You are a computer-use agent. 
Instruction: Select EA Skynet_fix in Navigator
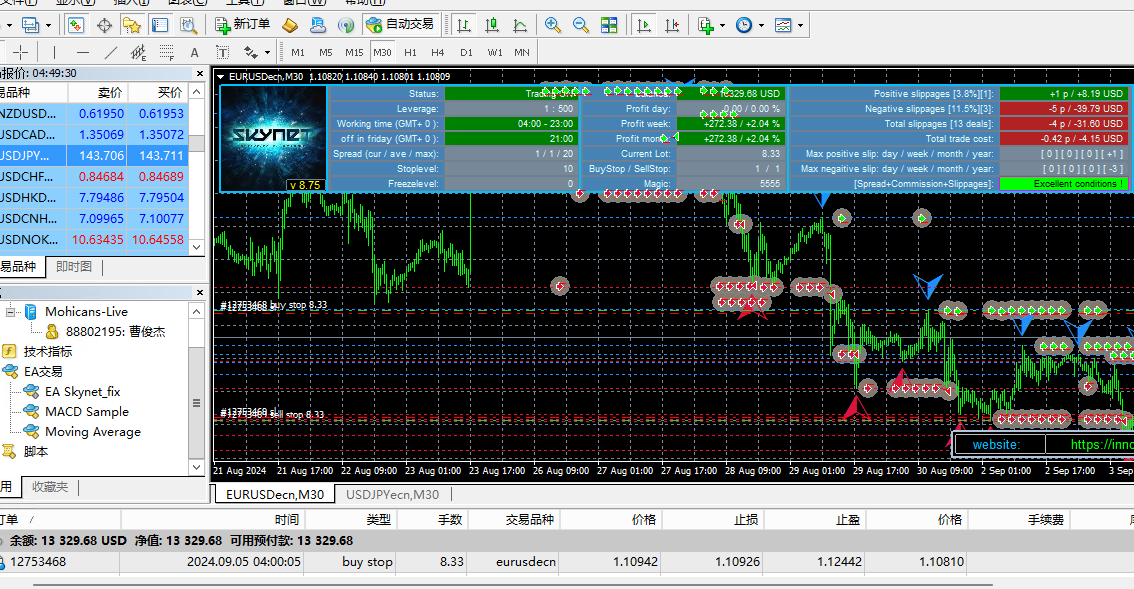point(82,391)
